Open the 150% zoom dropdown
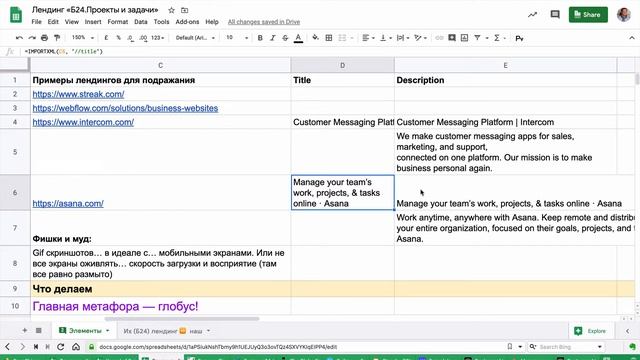 click(x=83, y=38)
